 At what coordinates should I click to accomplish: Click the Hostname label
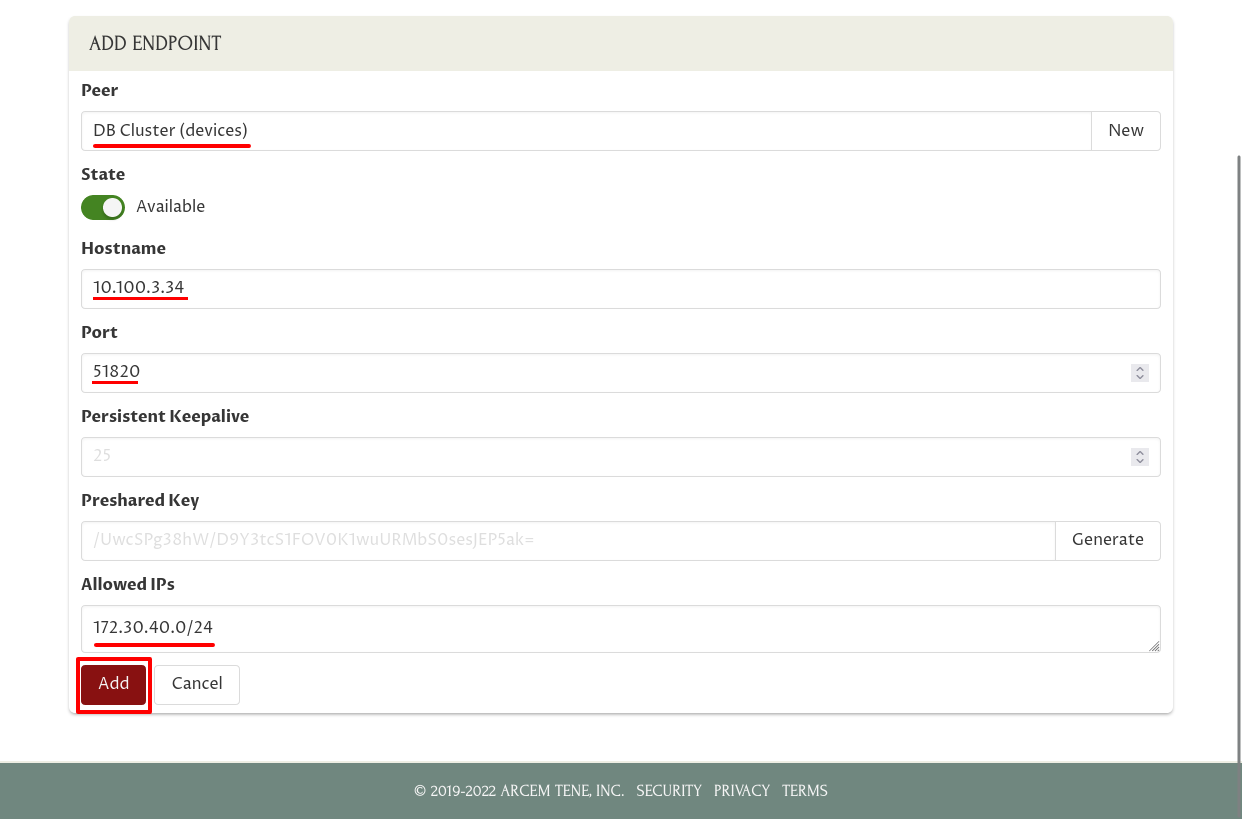click(124, 249)
